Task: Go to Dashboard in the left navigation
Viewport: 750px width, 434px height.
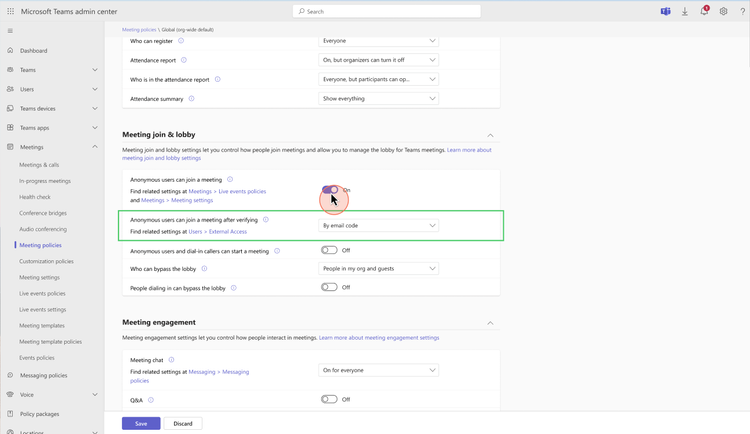Action: (33, 50)
